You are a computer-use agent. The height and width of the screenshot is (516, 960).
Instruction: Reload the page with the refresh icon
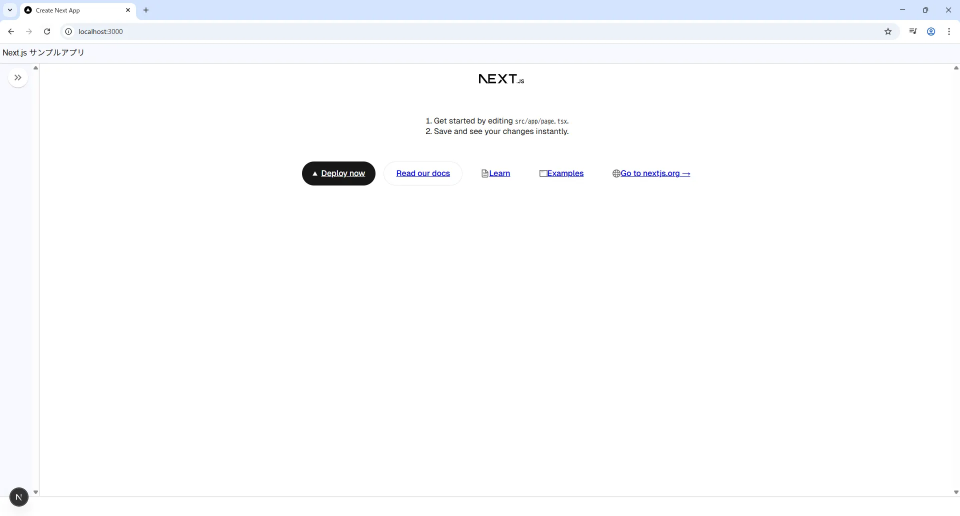[x=47, y=31]
